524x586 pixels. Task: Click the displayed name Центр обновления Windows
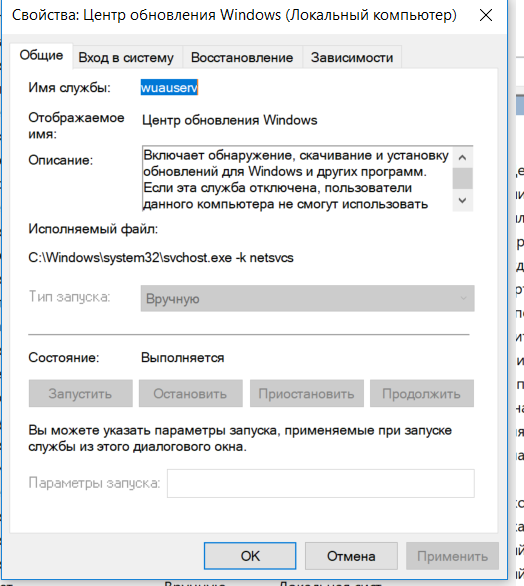point(229,120)
